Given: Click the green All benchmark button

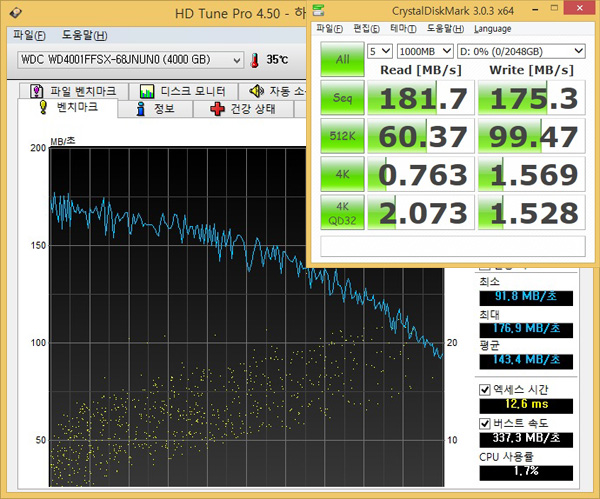Looking at the screenshot, I should click(x=342, y=59).
